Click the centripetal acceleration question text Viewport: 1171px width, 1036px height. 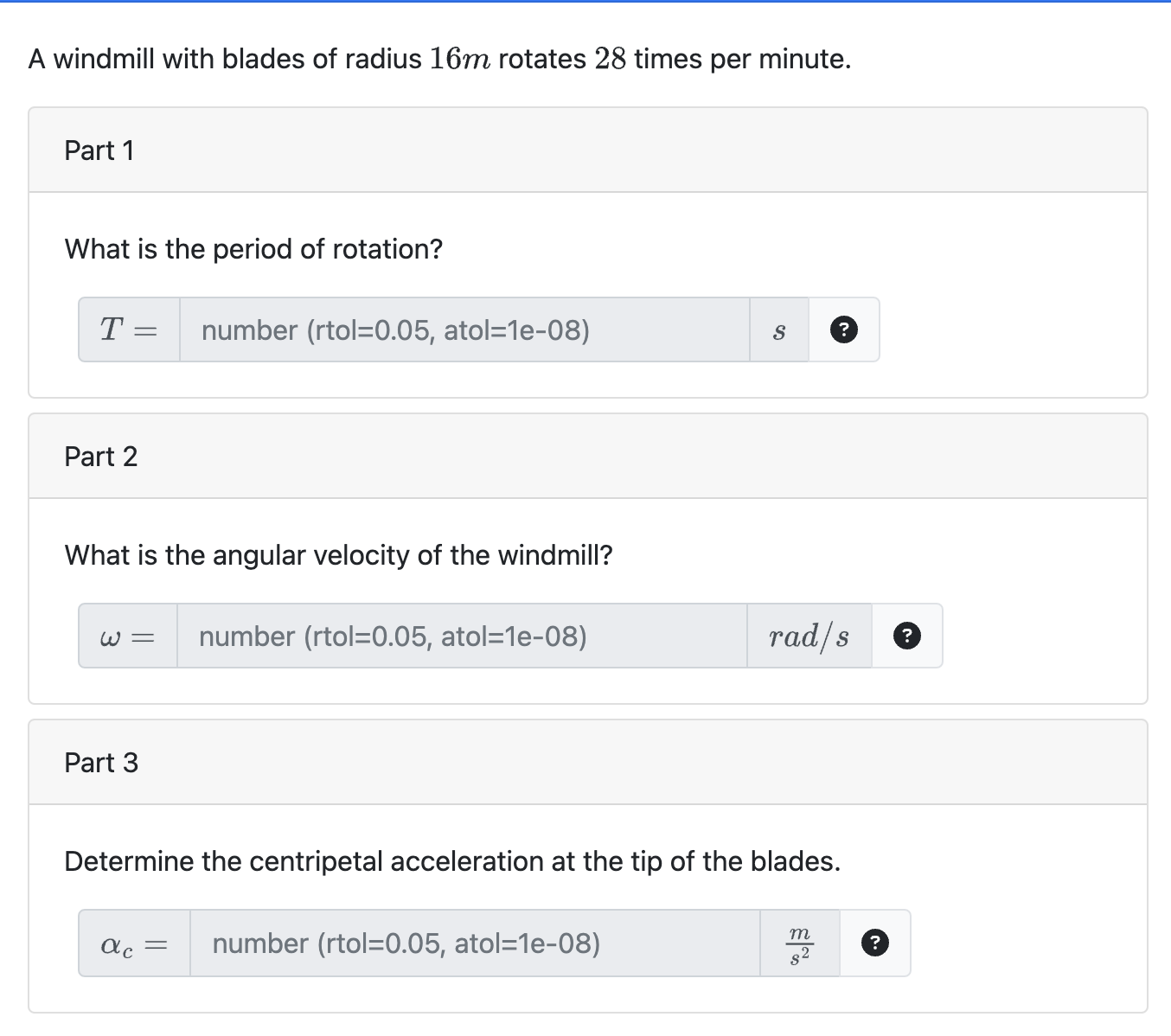(451, 861)
